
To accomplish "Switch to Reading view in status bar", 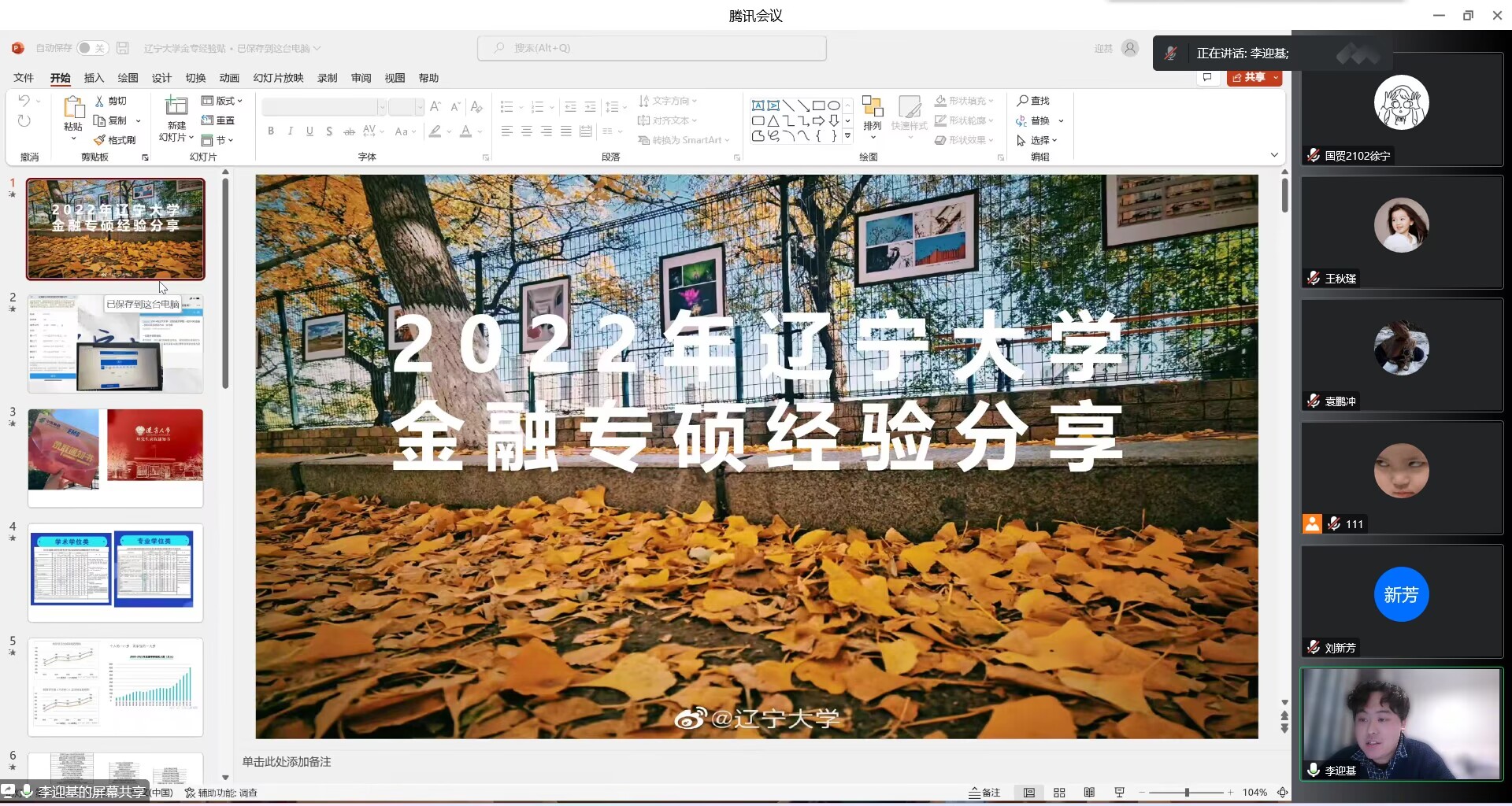I will pos(1089,793).
